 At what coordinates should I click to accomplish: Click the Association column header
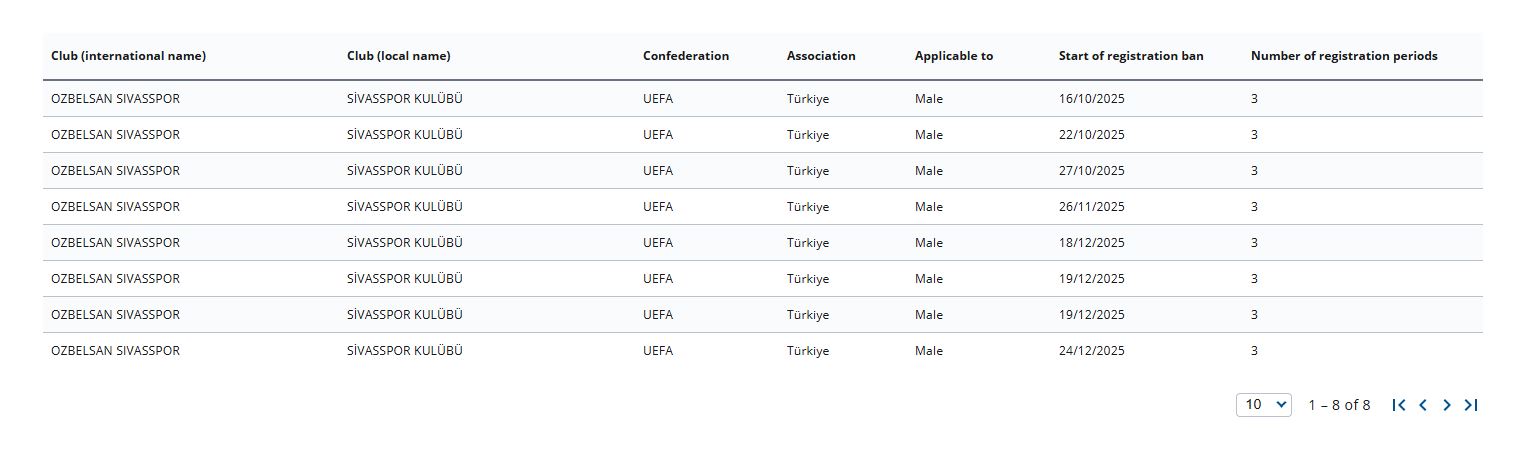[821, 56]
